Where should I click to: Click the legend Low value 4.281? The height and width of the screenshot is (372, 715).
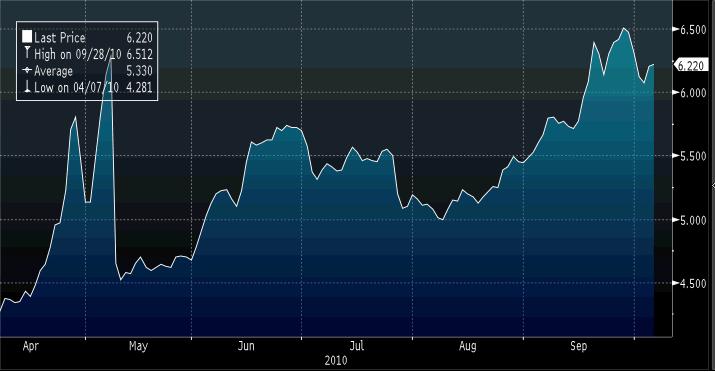coord(139,88)
